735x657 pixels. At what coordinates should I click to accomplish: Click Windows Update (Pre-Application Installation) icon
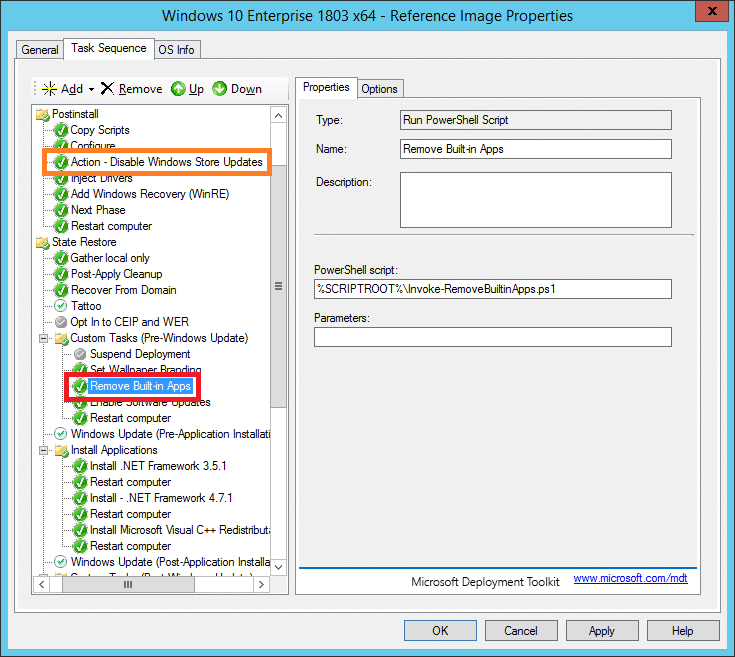(x=60, y=434)
